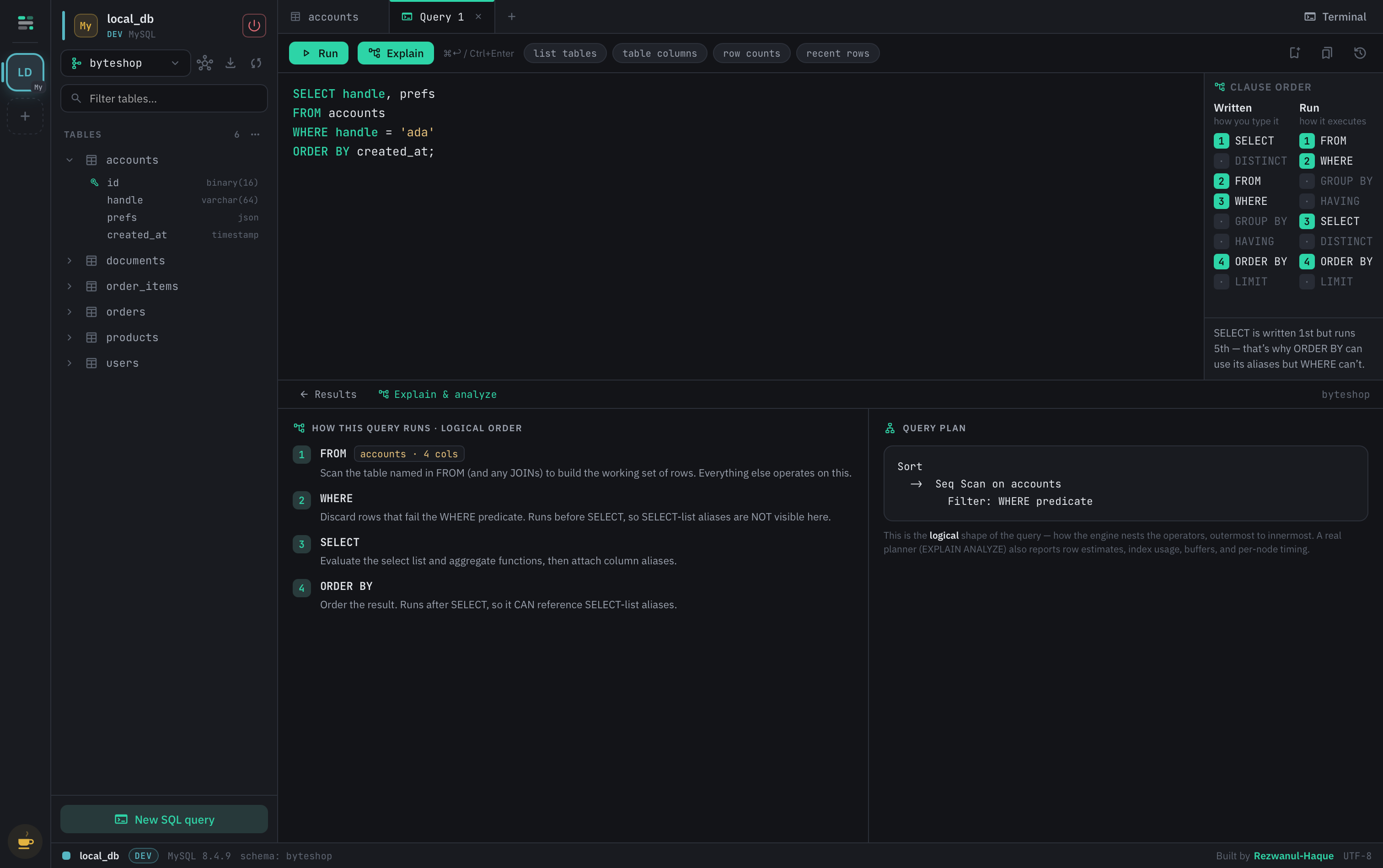Click the copy query icon
The width and height of the screenshot is (1383, 868).
(x=1327, y=54)
